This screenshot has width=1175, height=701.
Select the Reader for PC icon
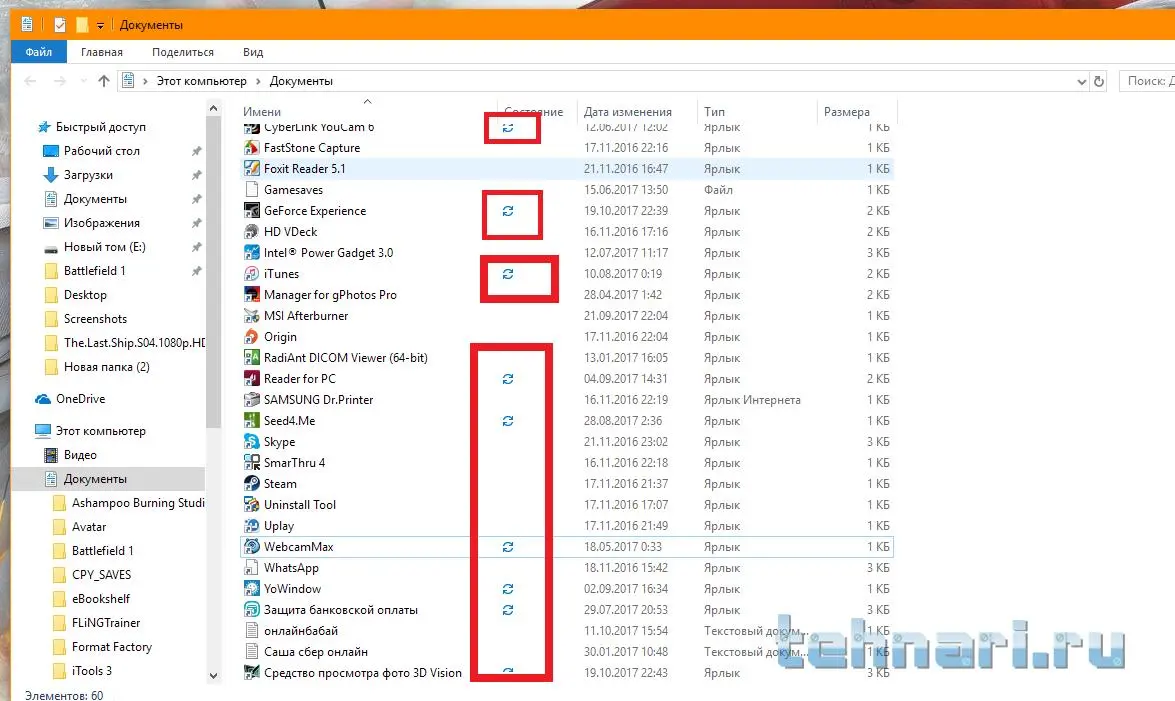(x=252, y=379)
